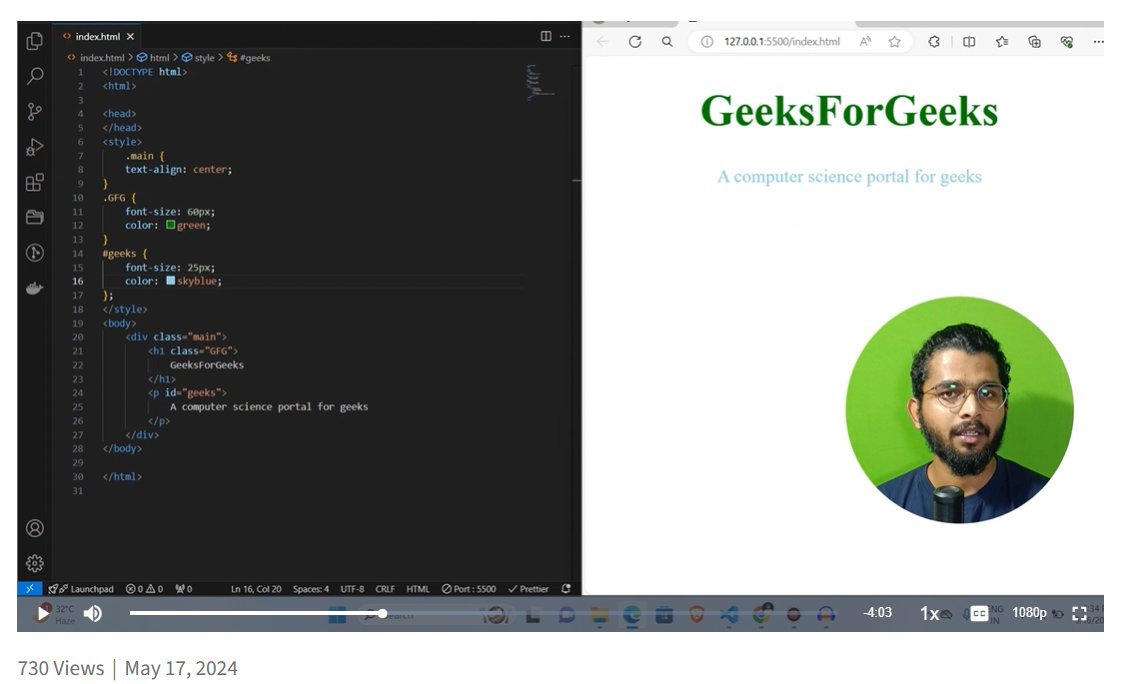Click Launchpad in the status bar

pos(81,589)
